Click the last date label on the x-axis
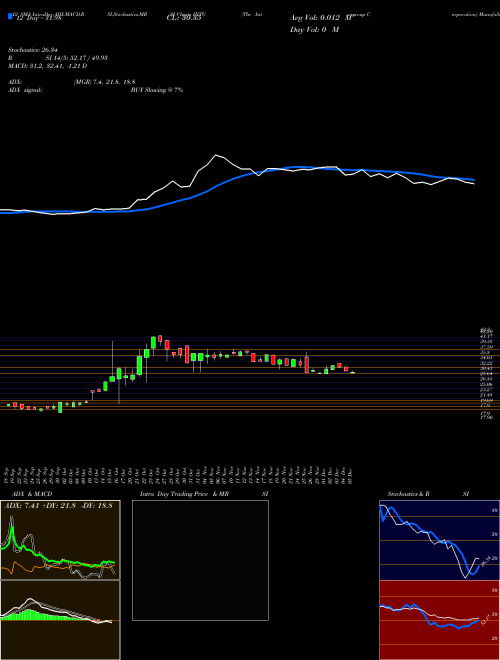Screen dimensions: 500x660 [350, 473]
